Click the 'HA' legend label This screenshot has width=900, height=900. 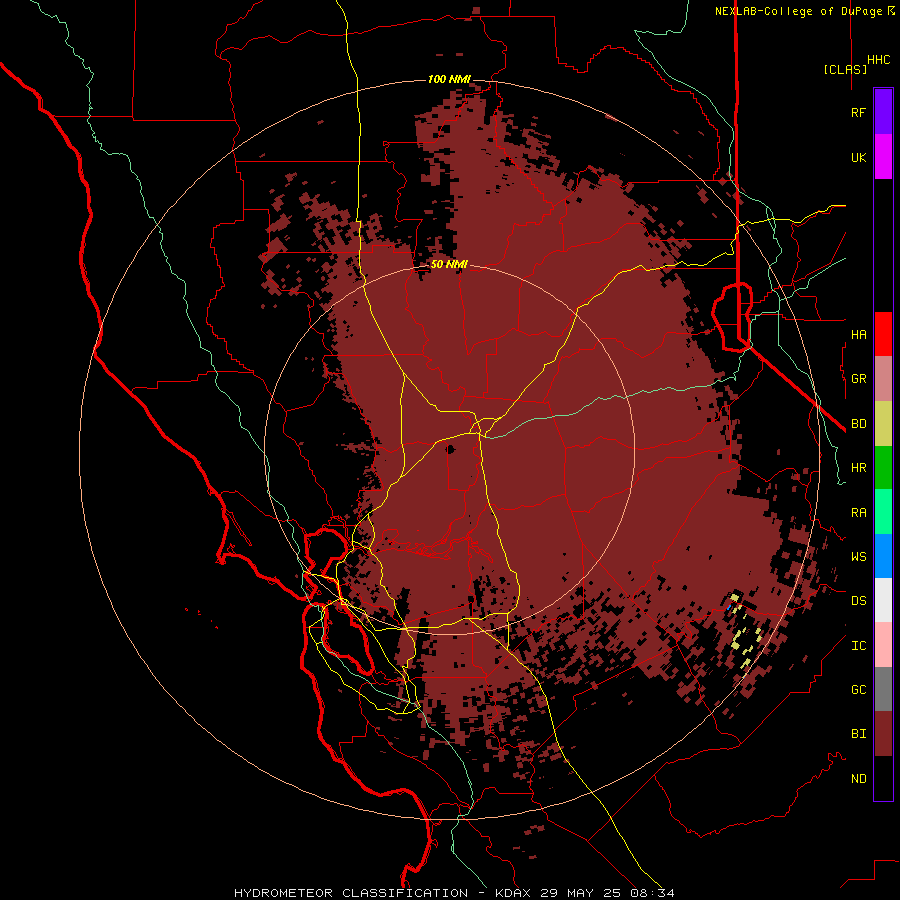click(x=858, y=334)
